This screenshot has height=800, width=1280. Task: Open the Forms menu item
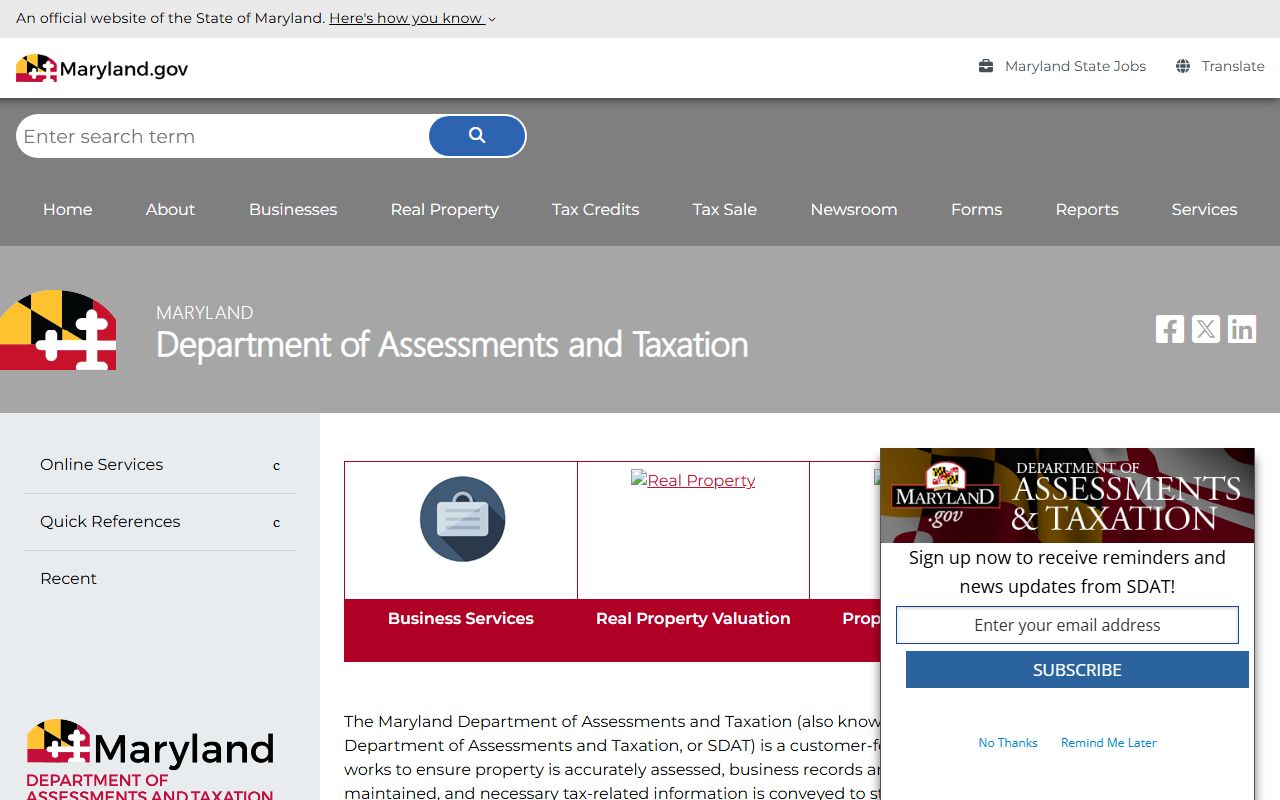[977, 209]
